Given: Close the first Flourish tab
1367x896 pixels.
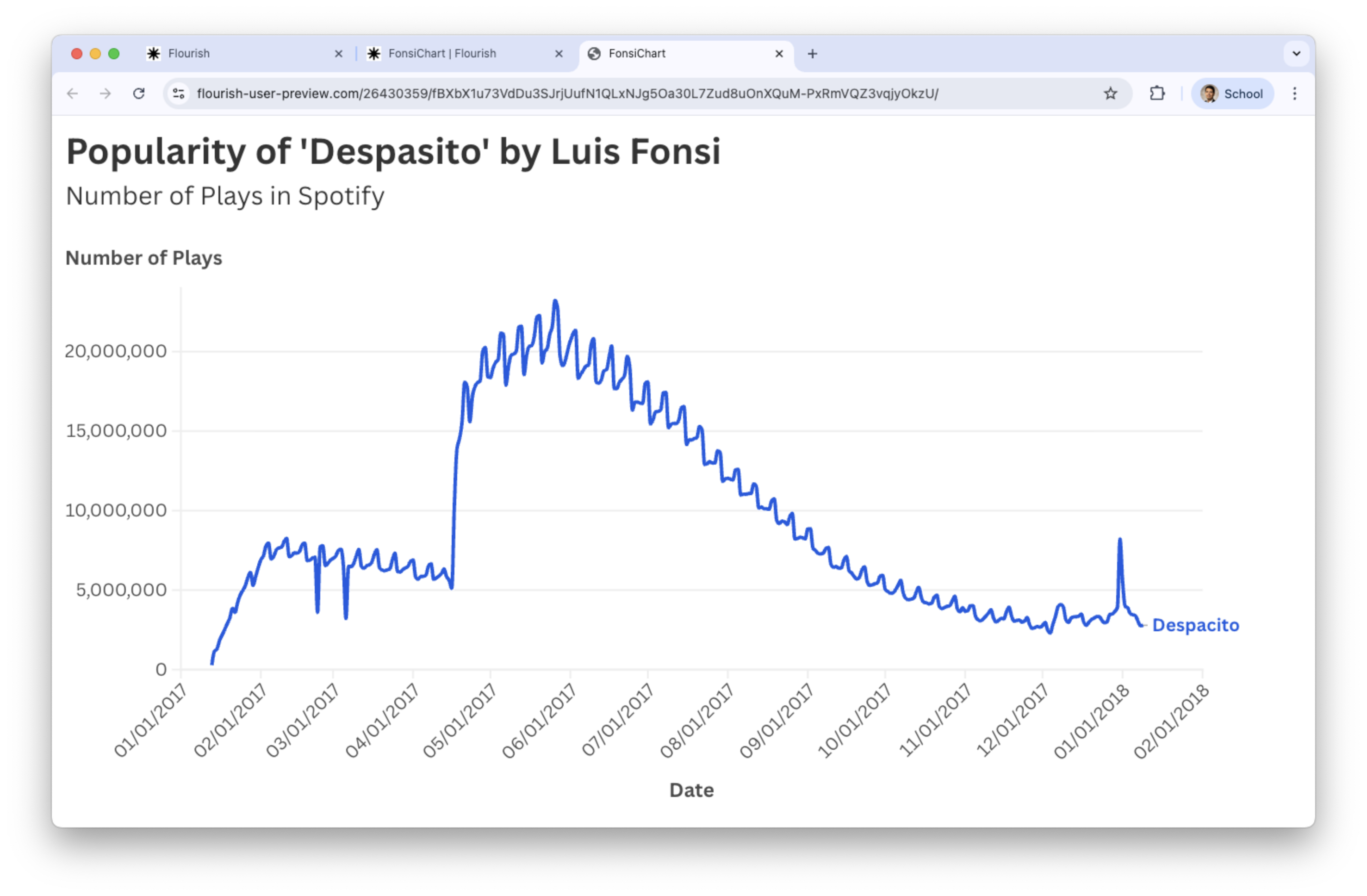Looking at the screenshot, I should coord(339,54).
